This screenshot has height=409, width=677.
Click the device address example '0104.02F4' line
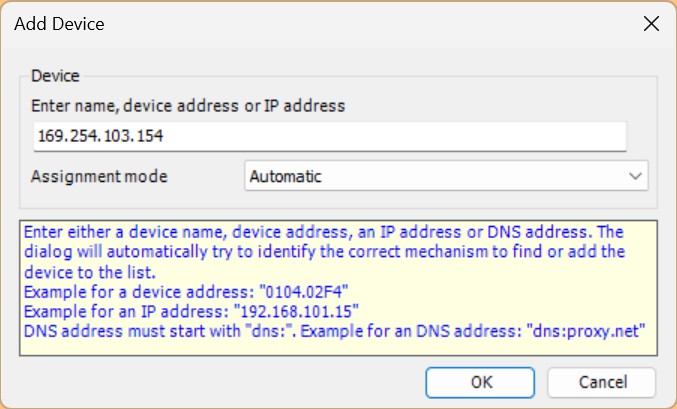click(186, 292)
